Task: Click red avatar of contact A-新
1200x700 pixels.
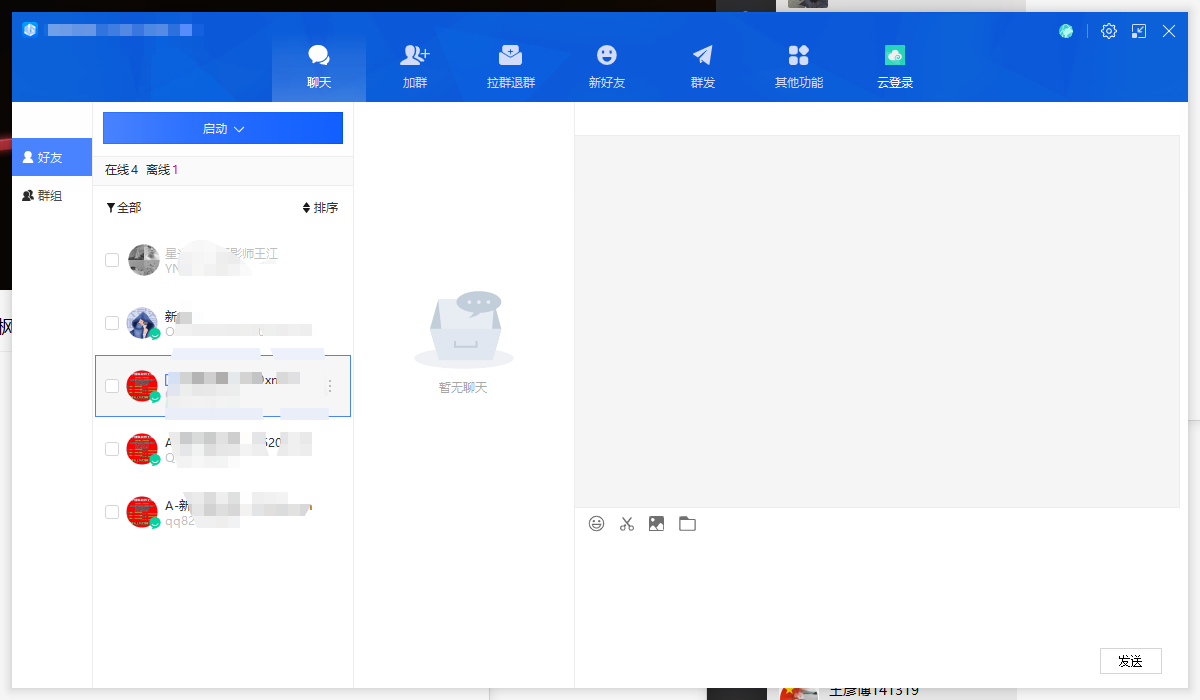Action: coord(143,512)
